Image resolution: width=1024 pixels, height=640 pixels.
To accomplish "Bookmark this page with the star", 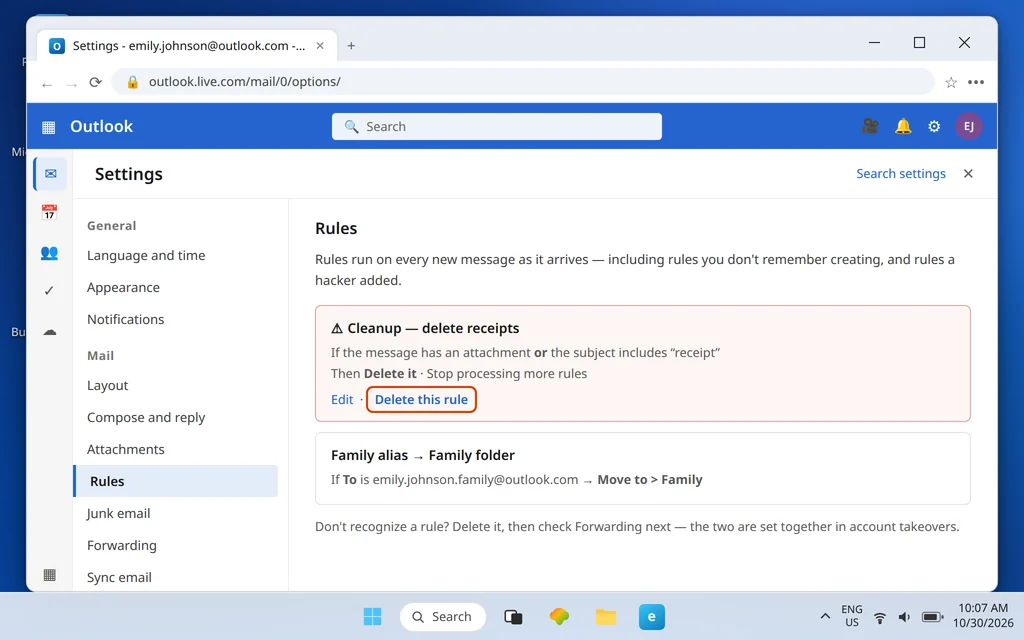I will click(951, 82).
